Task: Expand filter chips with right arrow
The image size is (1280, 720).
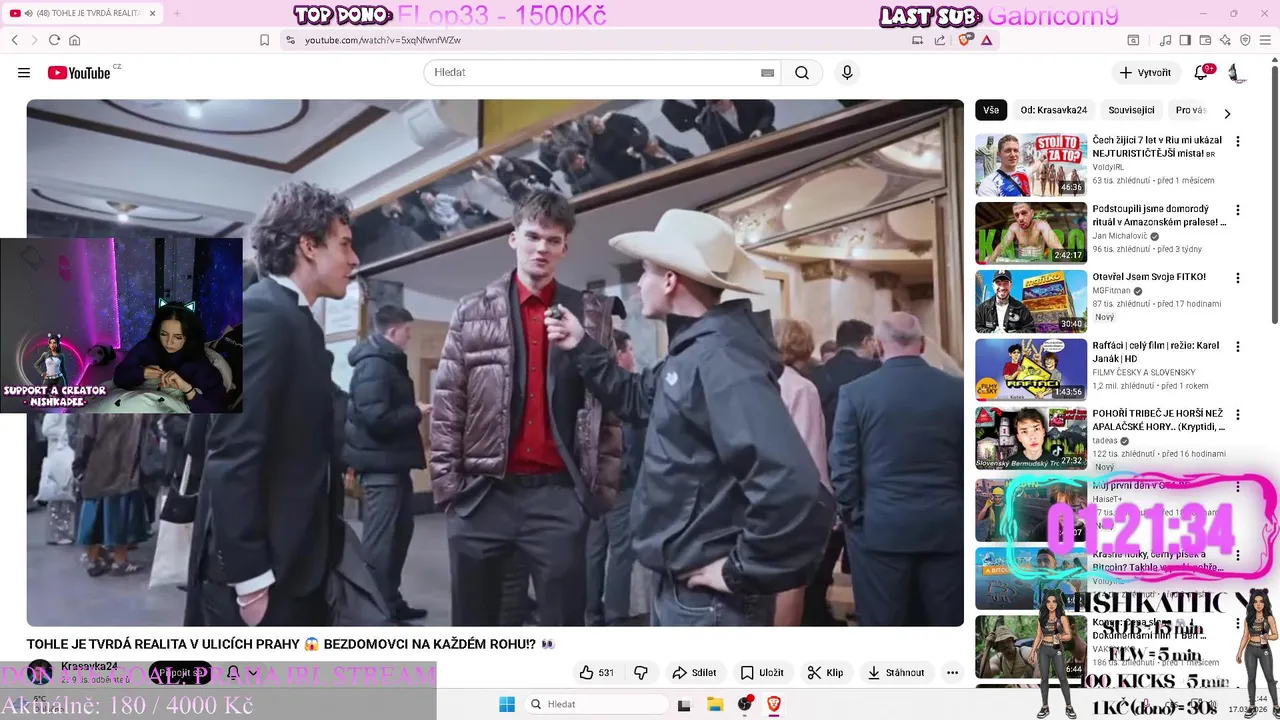Action: click(1227, 113)
